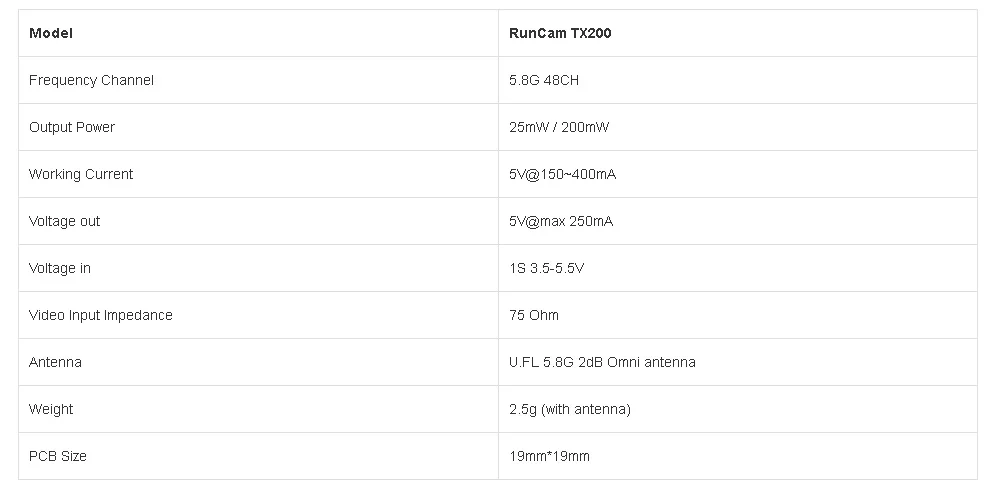Click the 75 Ohm value
991x484 pixels.
[534, 315]
